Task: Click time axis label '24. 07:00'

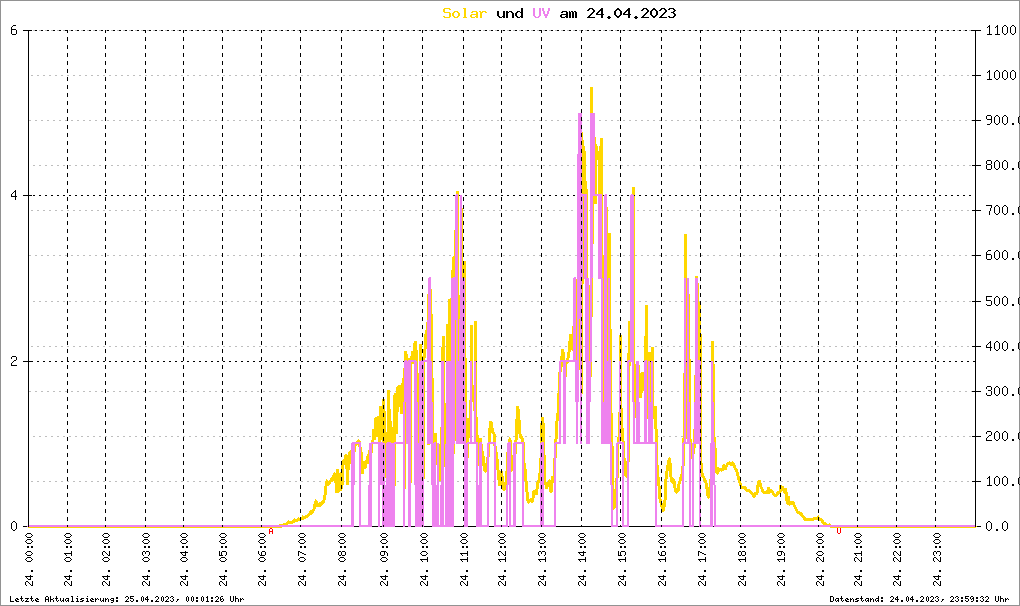Action: point(302,560)
